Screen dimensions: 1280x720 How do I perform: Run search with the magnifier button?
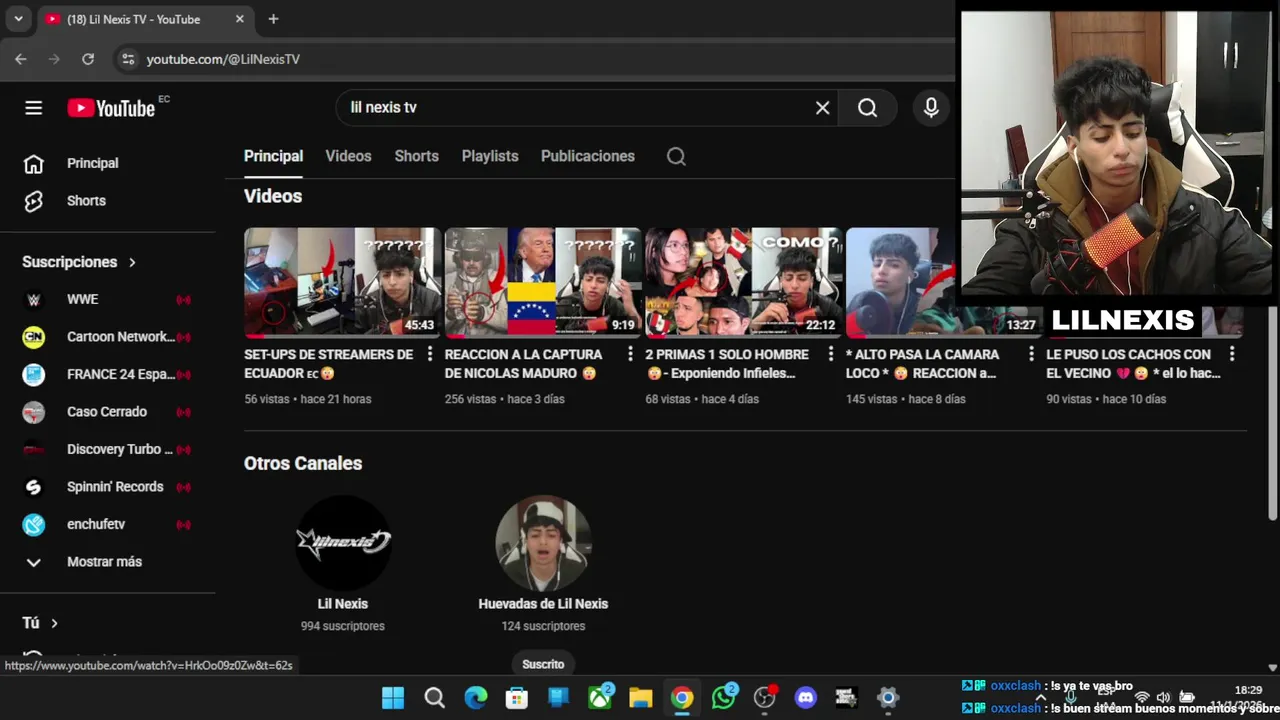[867, 108]
